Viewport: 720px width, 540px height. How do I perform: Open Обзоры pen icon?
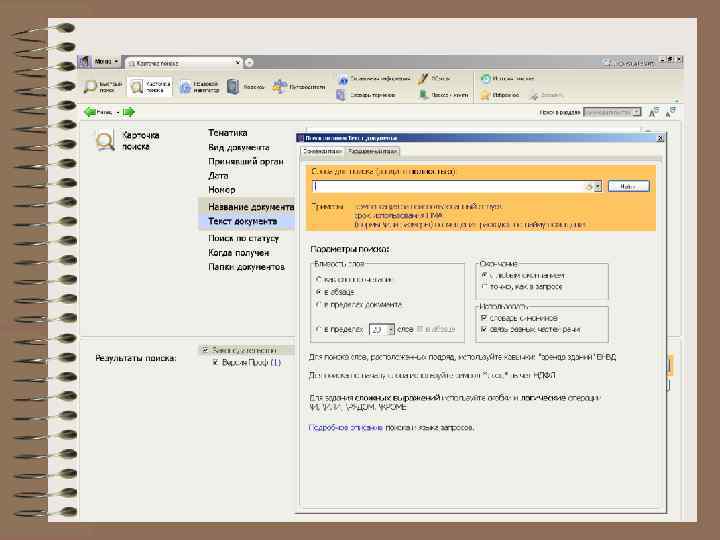coord(422,79)
